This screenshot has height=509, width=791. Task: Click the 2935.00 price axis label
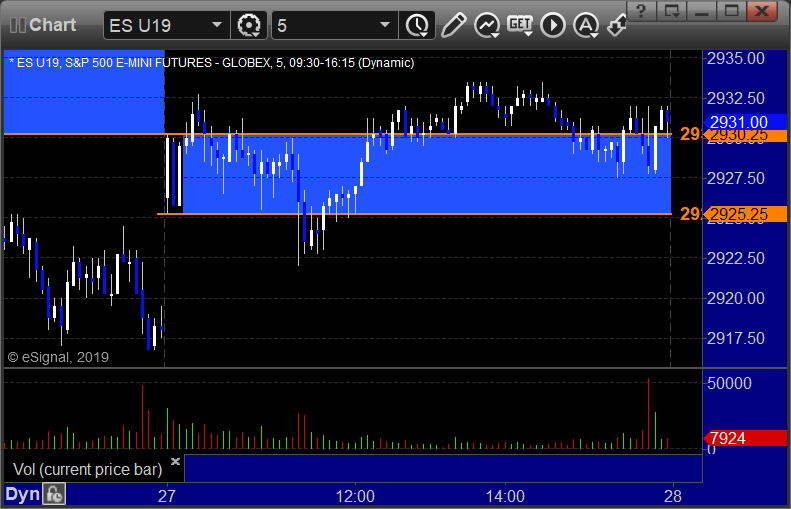[x=736, y=59]
